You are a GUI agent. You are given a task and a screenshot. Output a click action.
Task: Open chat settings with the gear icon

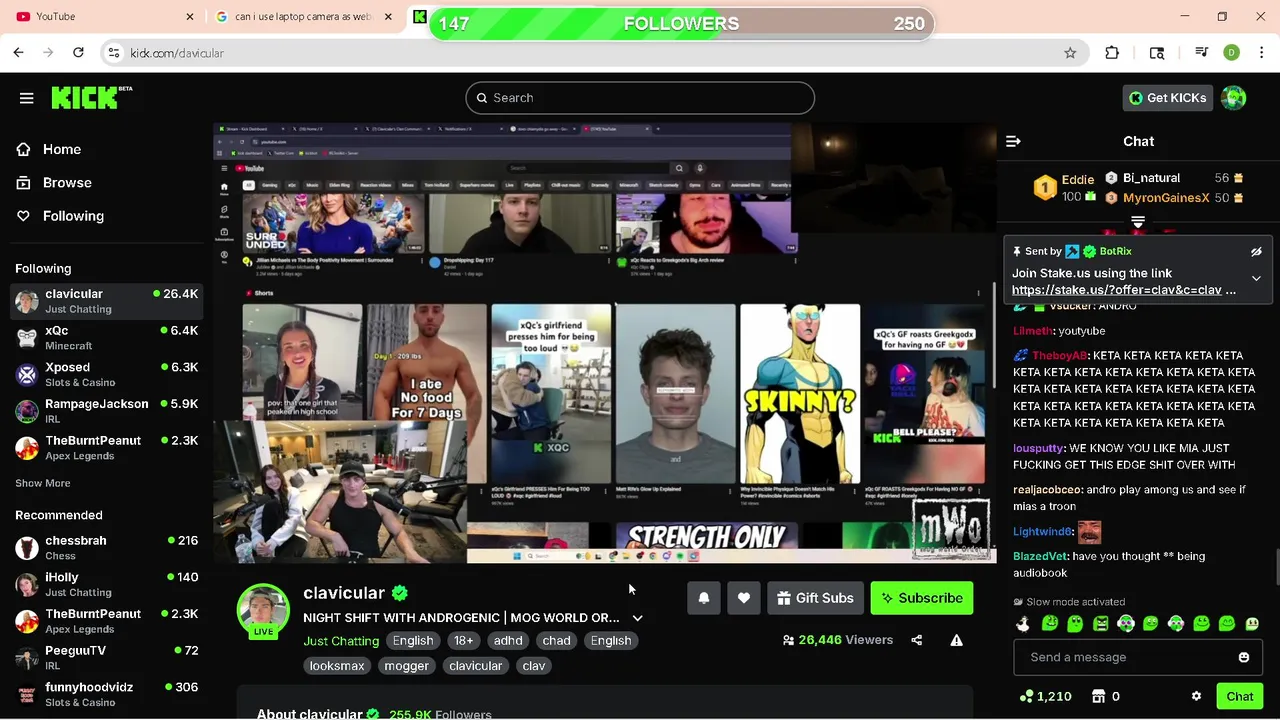[x=1196, y=696]
